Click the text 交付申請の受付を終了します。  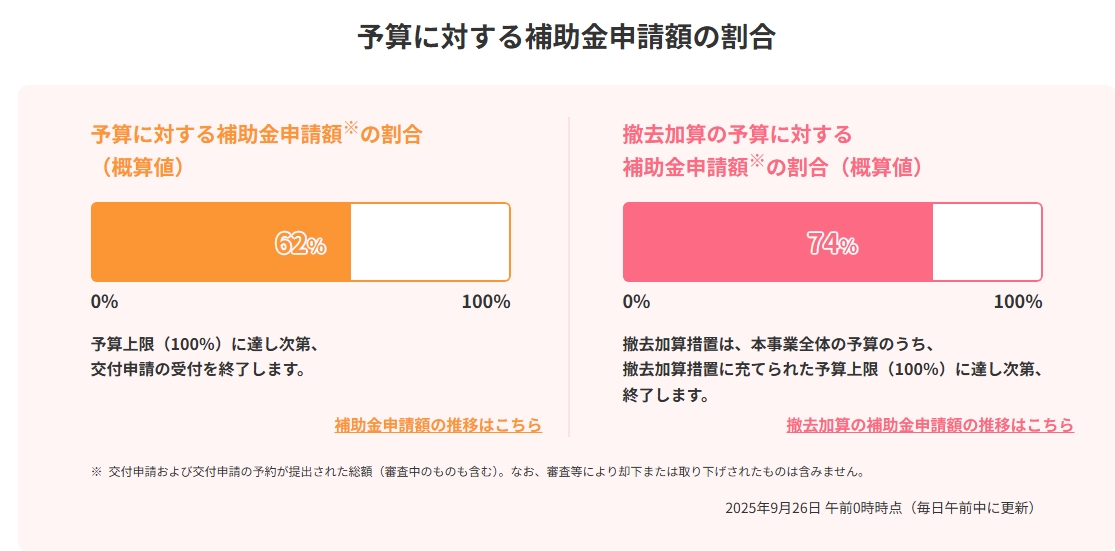pyautogui.click(x=198, y=370)
